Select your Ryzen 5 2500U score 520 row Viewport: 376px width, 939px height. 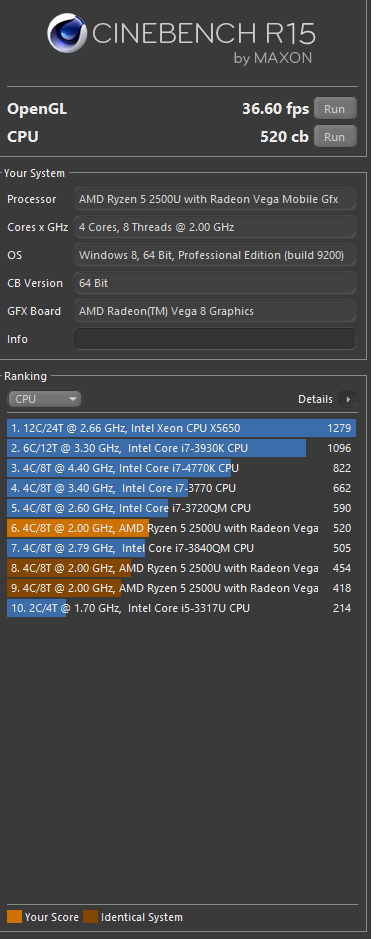coord(181,528)
